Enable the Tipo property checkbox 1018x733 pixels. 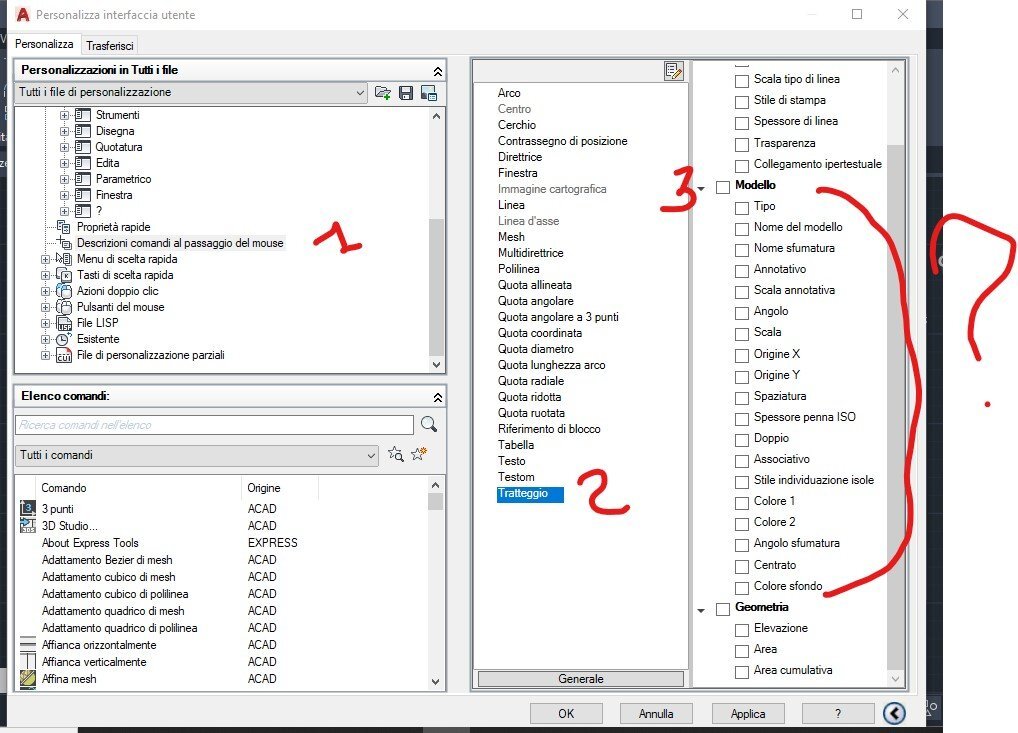(x=741, y=208)
